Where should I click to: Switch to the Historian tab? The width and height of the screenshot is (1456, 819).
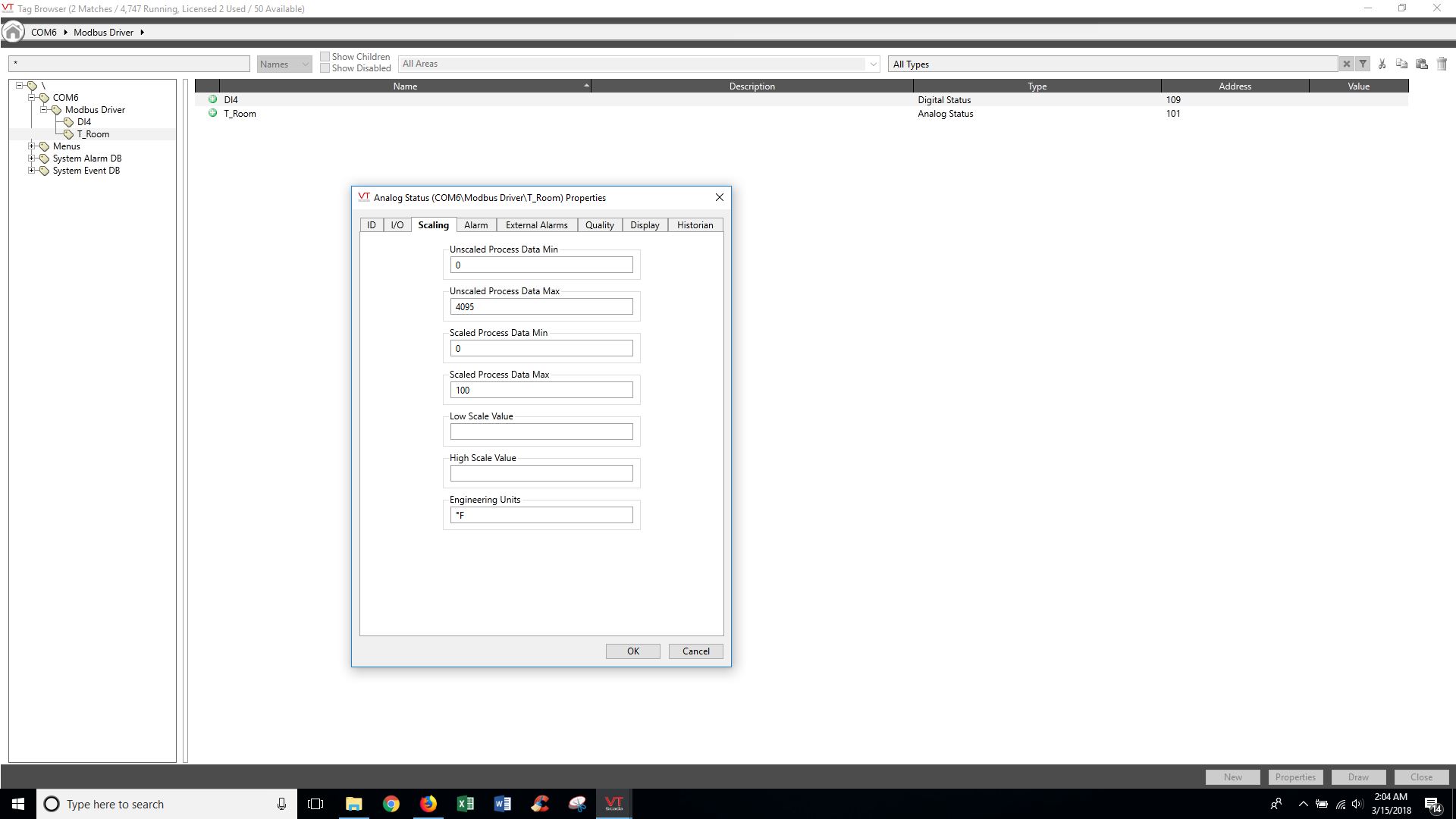pos(695,225)
